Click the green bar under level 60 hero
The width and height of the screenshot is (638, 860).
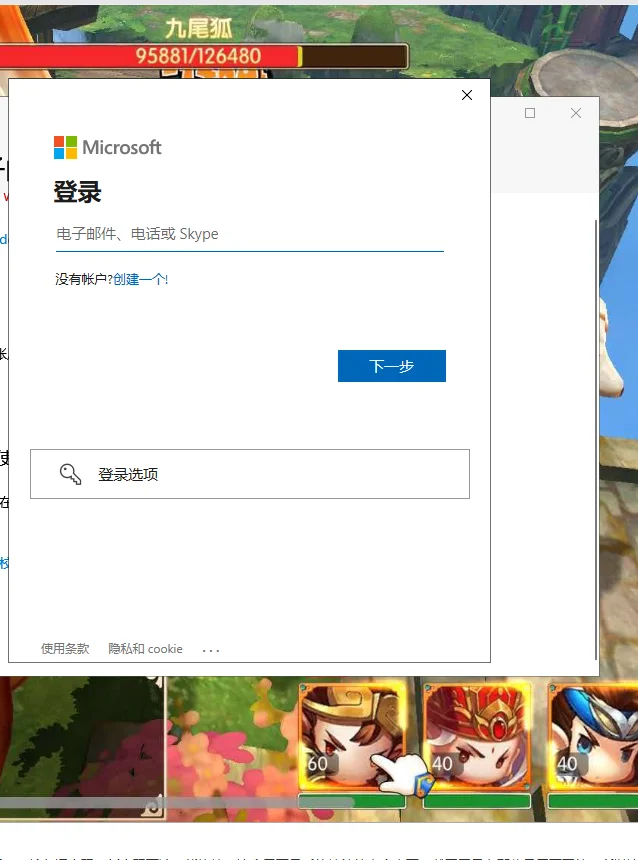(352, 801)
